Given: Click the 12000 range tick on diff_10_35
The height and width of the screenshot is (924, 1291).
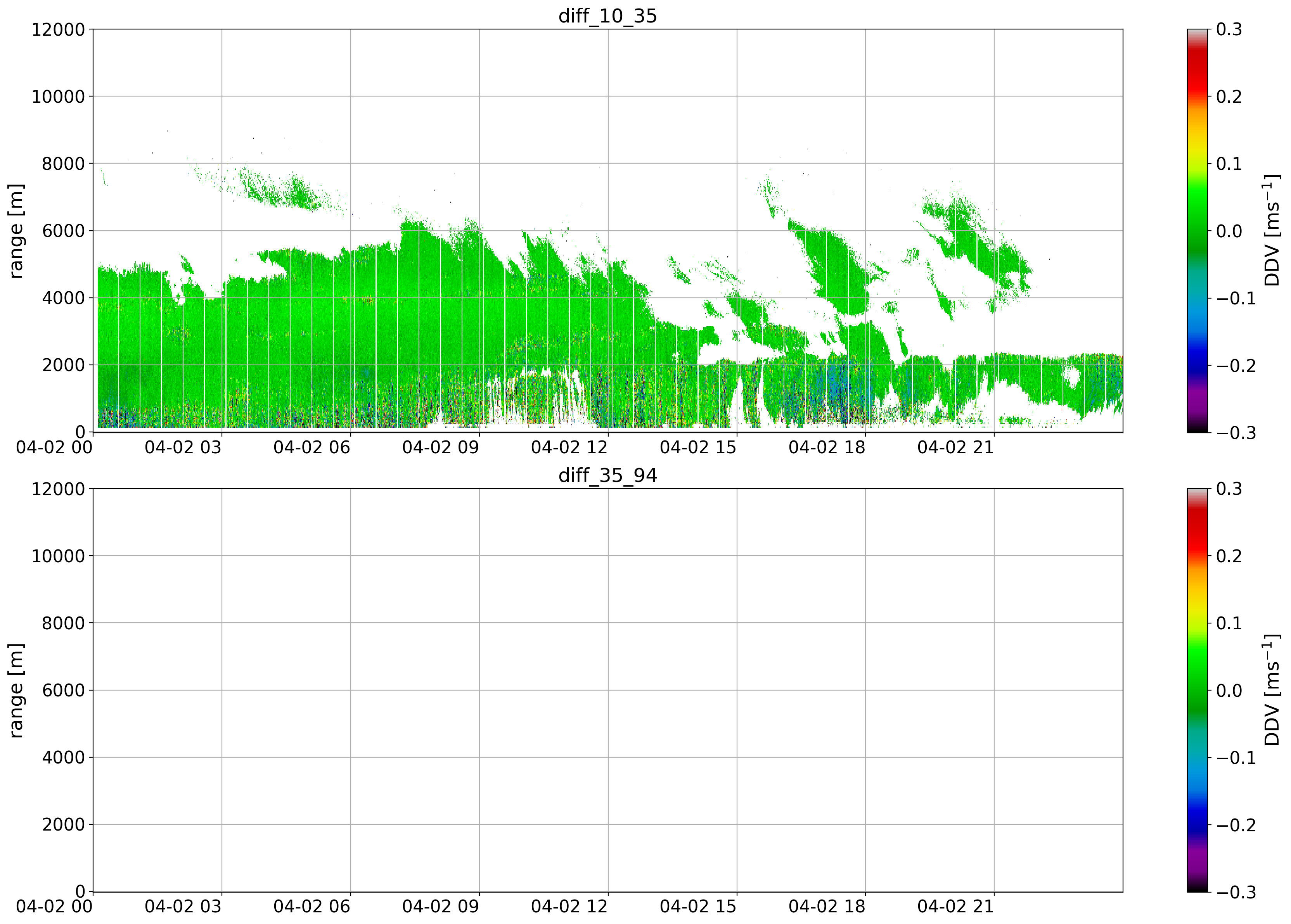Looking at the screenshot, I should tap(58, 29).
